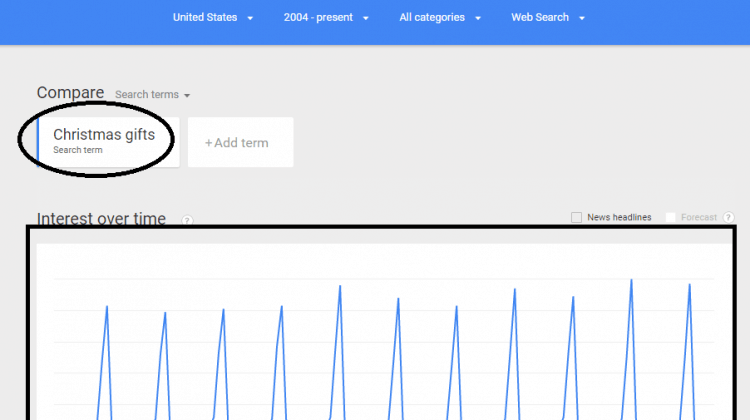Click the help icon next to Interest over time

tap(187, 220)
